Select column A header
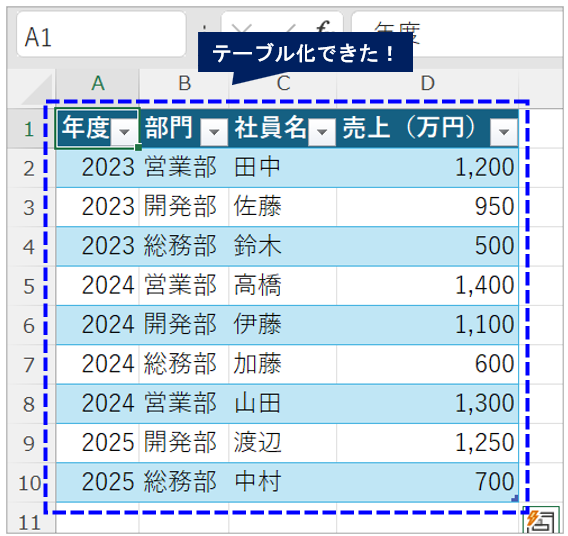 [x=97, y=83]
